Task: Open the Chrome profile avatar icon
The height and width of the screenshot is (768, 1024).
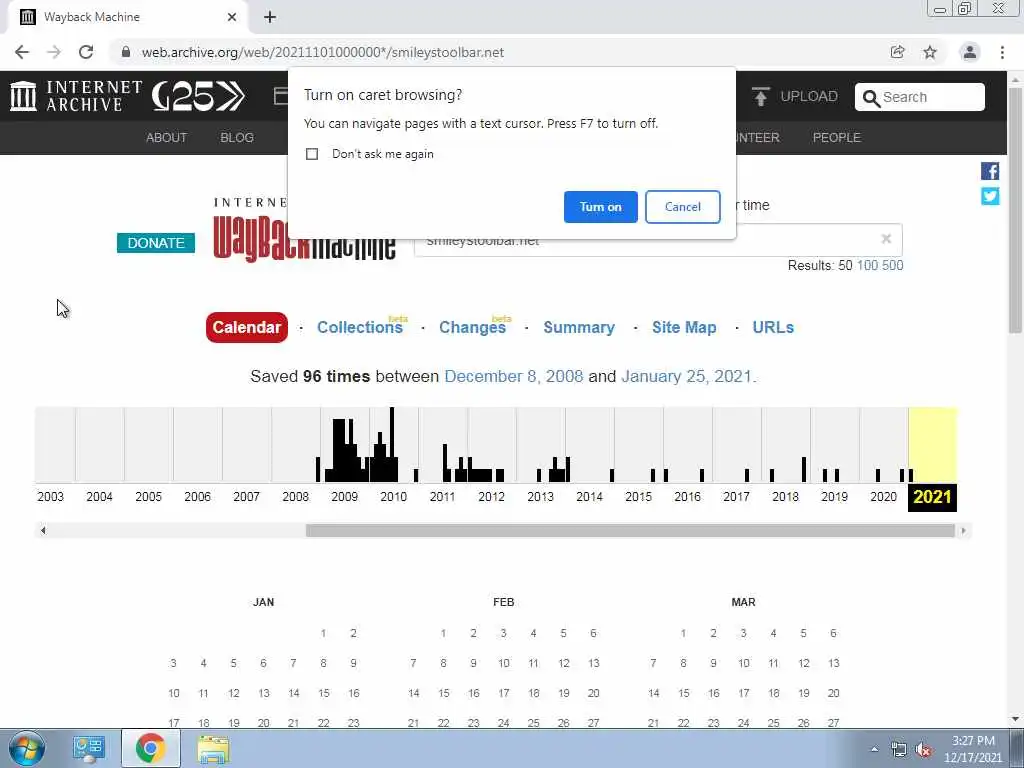Action: 970,52
